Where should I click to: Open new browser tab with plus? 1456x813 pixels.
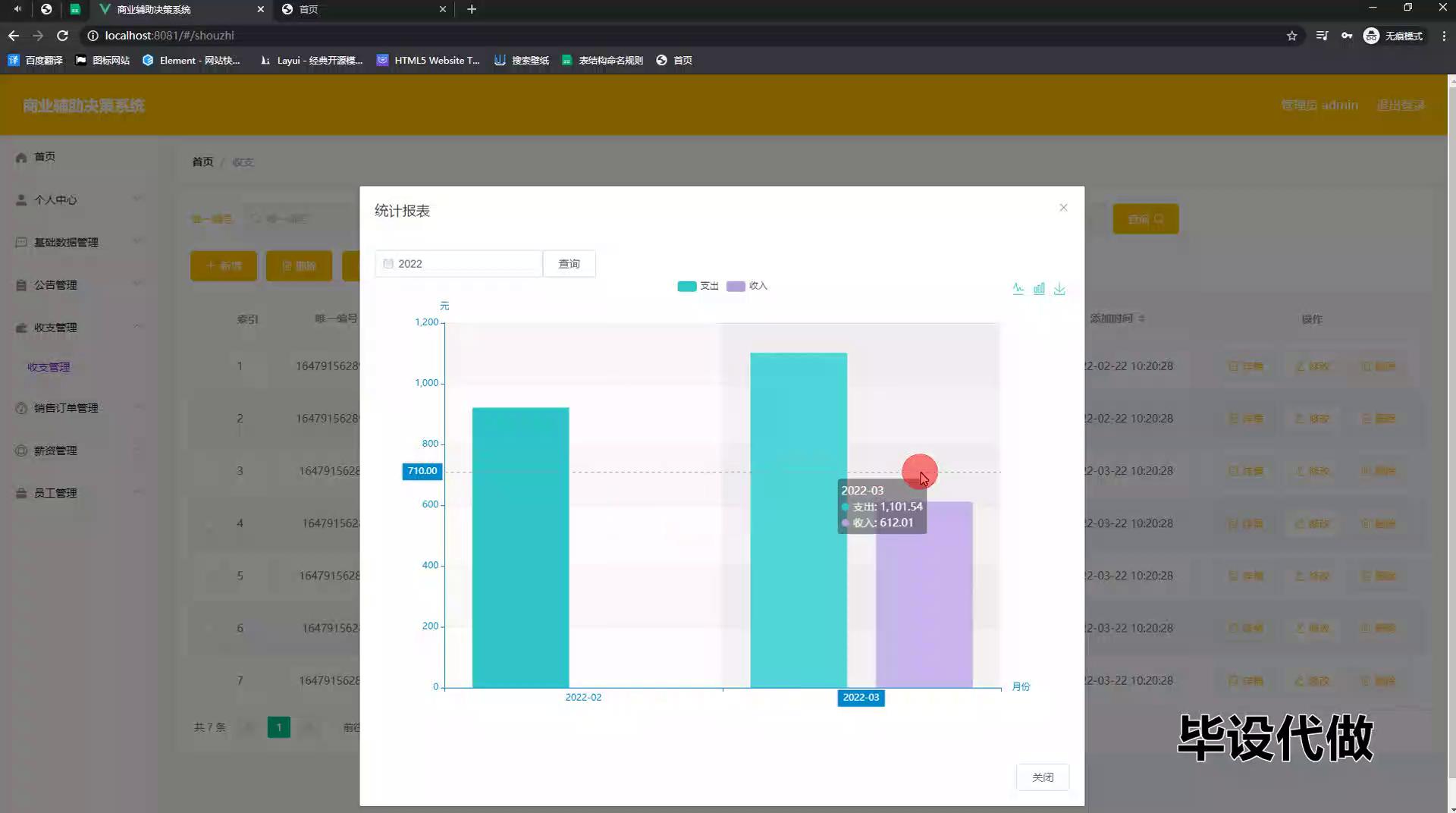[x=472, y=9]
